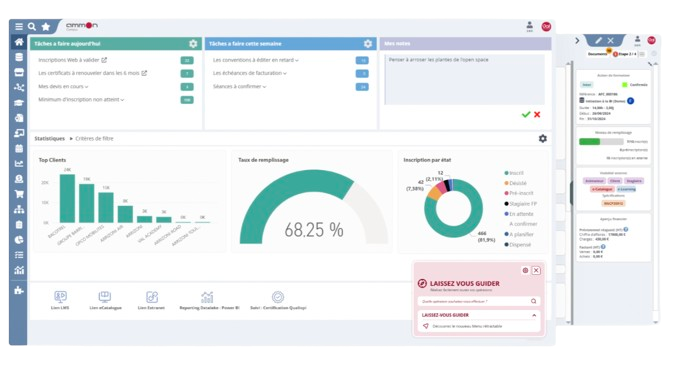Click the guide widget search input field
673x371 pixels.
tap(479, 301)
